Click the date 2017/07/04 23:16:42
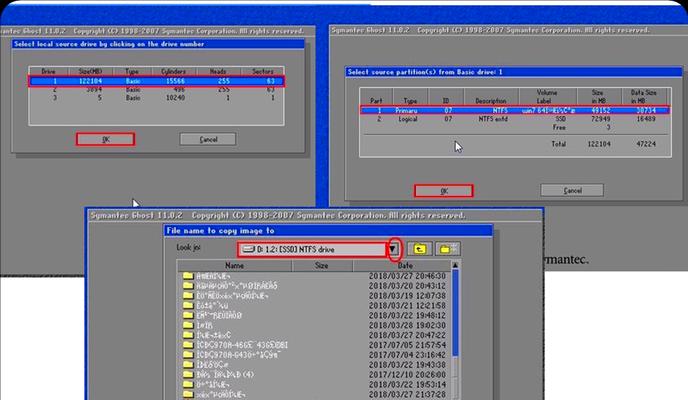688x400 pixels. 407,355
